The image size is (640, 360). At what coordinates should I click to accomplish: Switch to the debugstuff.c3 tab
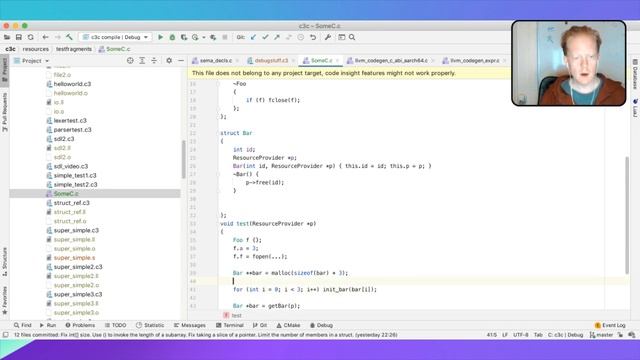tap(271, 61)
